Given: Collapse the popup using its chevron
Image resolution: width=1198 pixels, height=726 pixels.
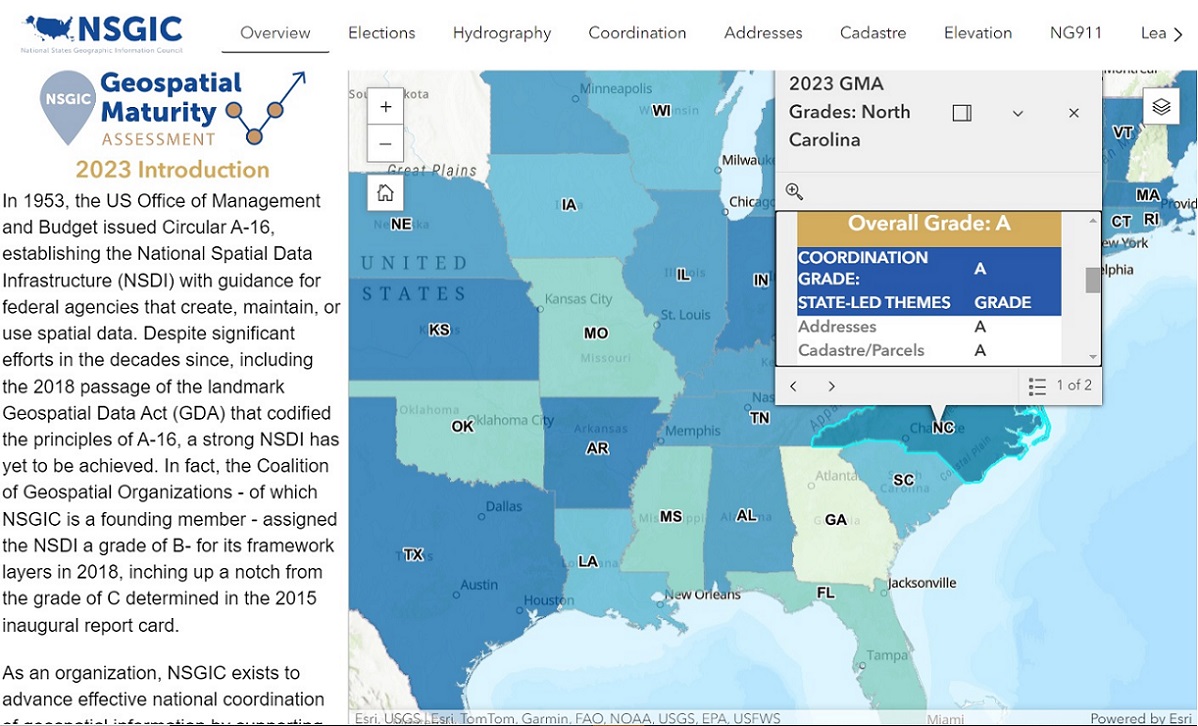Looking at the screenshot, I should 1018,113.
